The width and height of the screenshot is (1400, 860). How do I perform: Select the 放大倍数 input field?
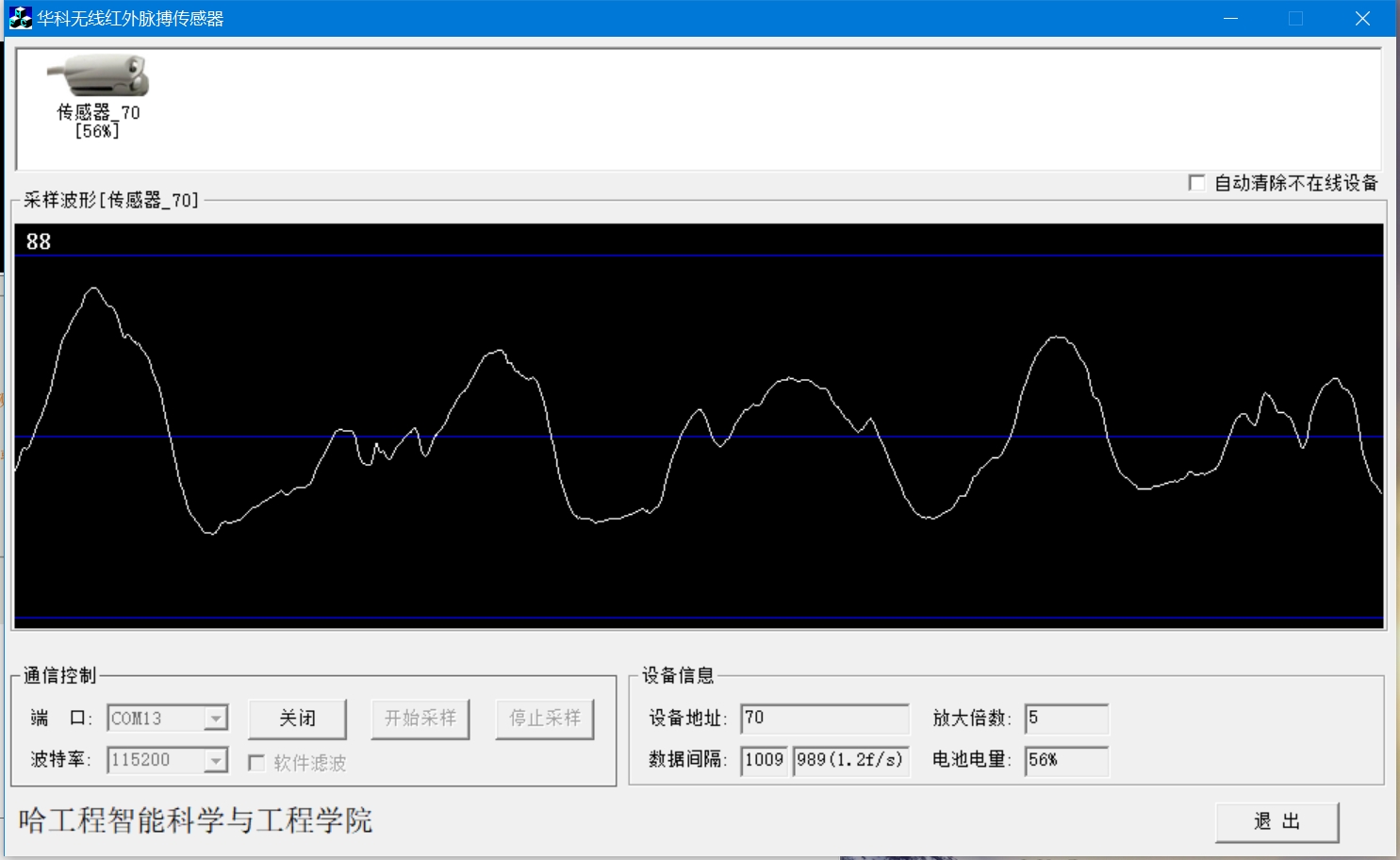1066,719
